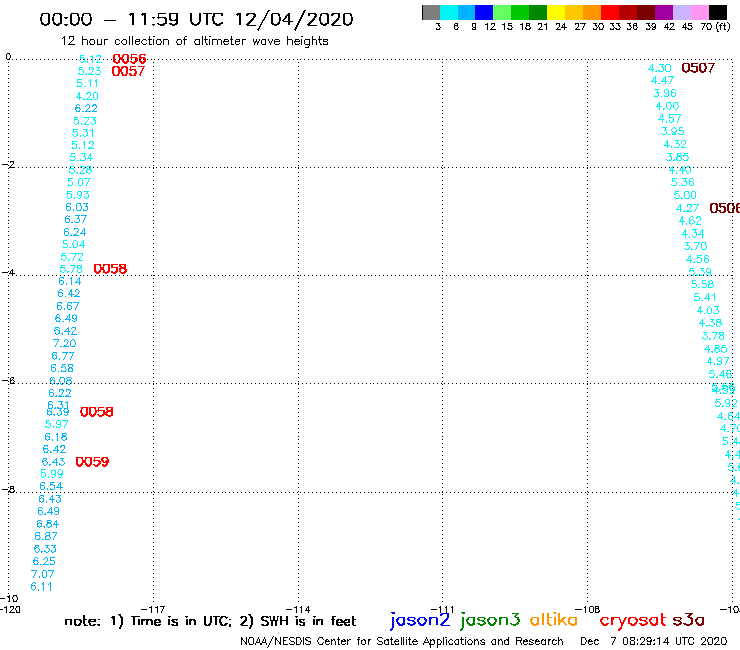Click the red time label '0056'
The width and height of the screenshot is (740, 650).
(x=129, y=59)
